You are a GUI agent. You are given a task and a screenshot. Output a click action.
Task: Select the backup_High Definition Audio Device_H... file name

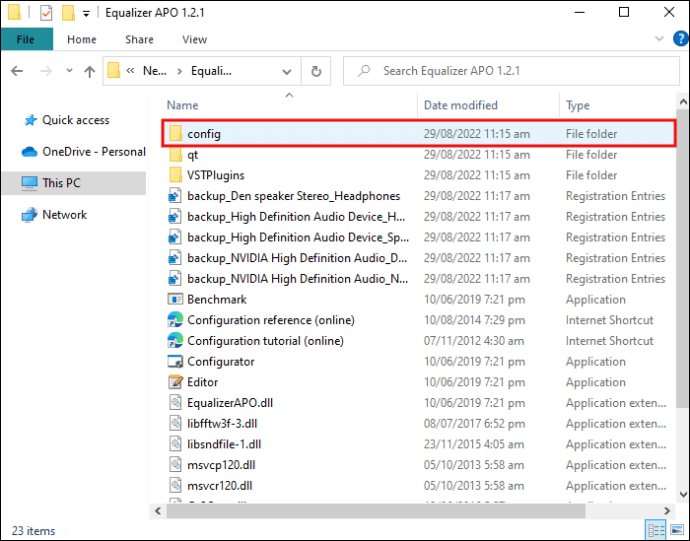click(x=296, y=217)
